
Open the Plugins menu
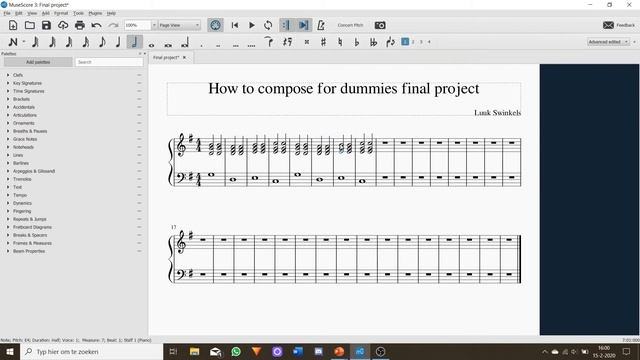(x=95, y=13)
